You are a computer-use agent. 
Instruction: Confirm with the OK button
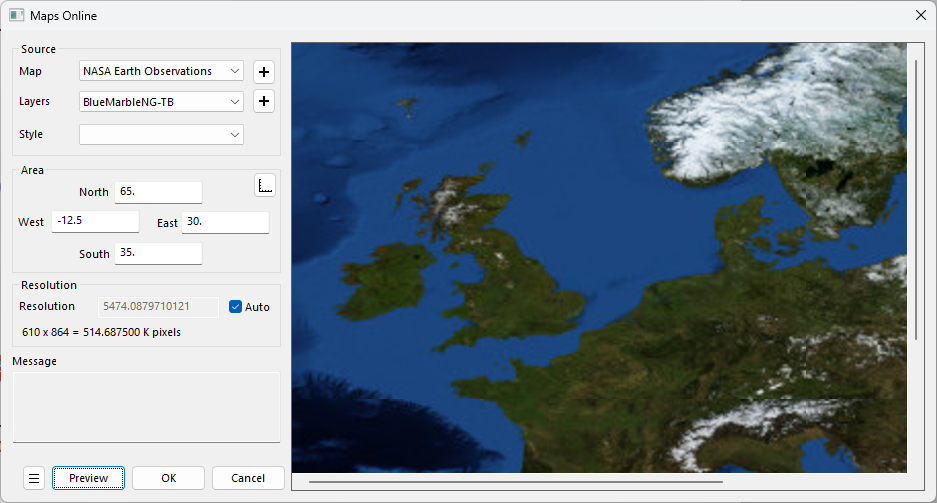click(x=169, y=478)
